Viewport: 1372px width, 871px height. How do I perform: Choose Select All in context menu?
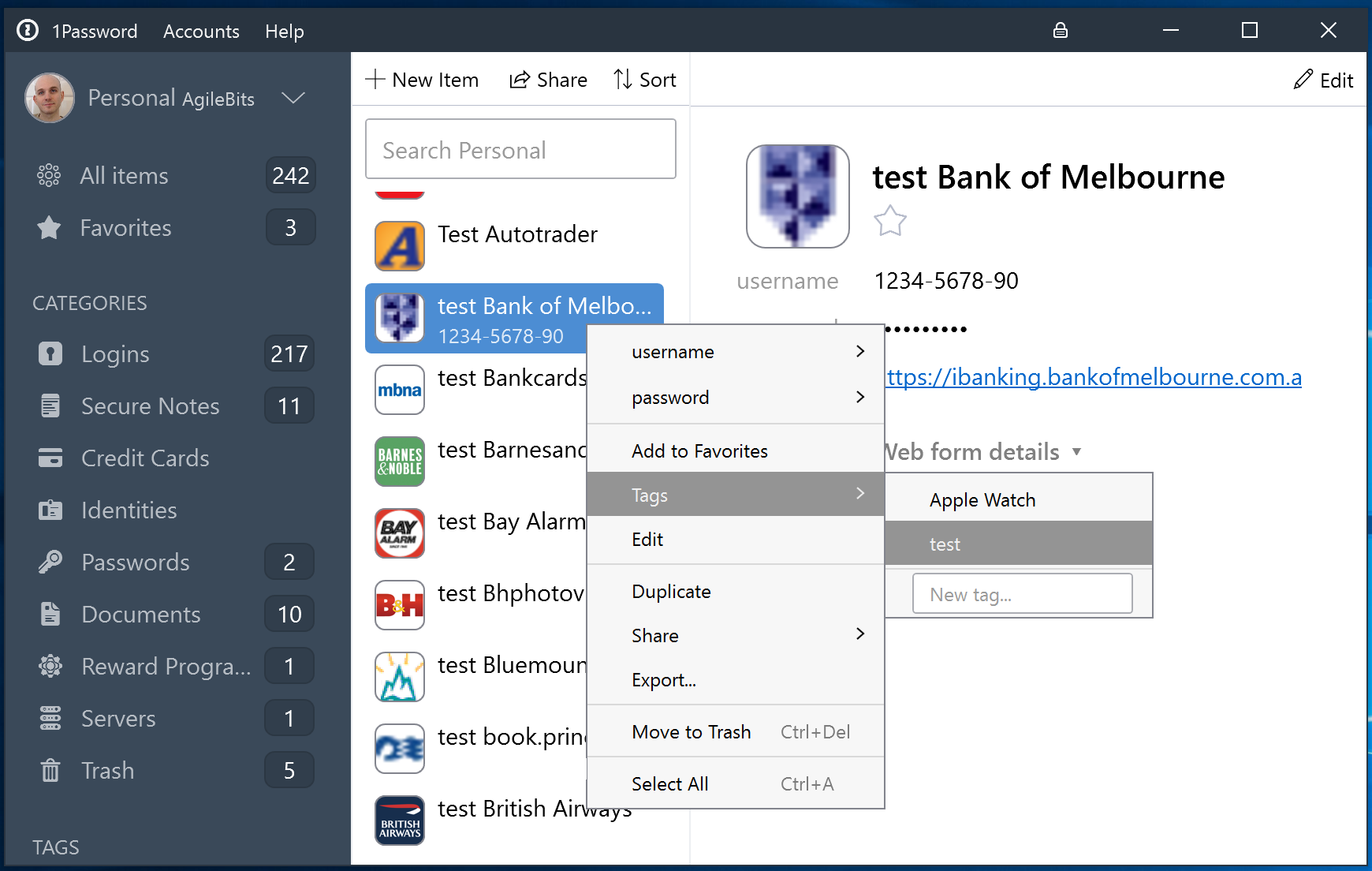click(x=736, y=783)
